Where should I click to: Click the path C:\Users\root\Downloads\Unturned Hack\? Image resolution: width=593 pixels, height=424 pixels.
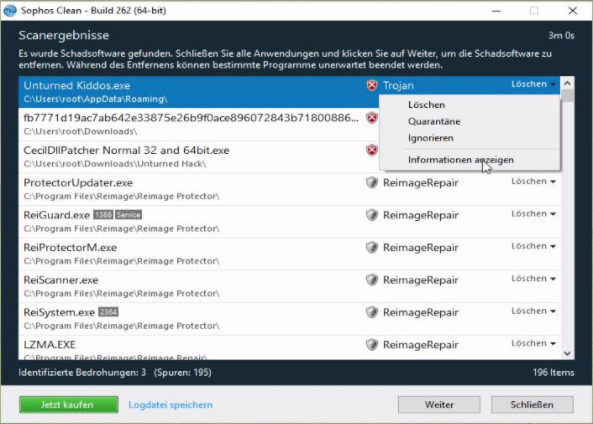(x=115, y=164)
